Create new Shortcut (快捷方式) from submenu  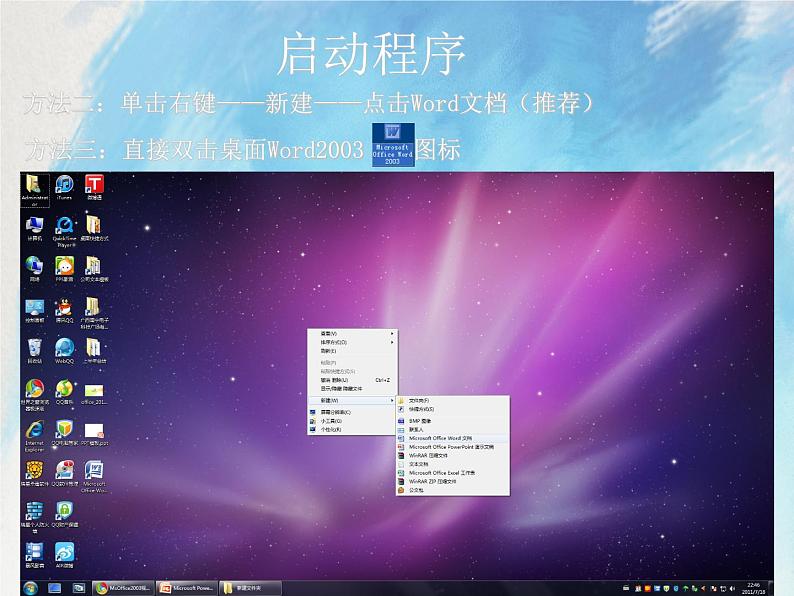(x=453, y=409)
